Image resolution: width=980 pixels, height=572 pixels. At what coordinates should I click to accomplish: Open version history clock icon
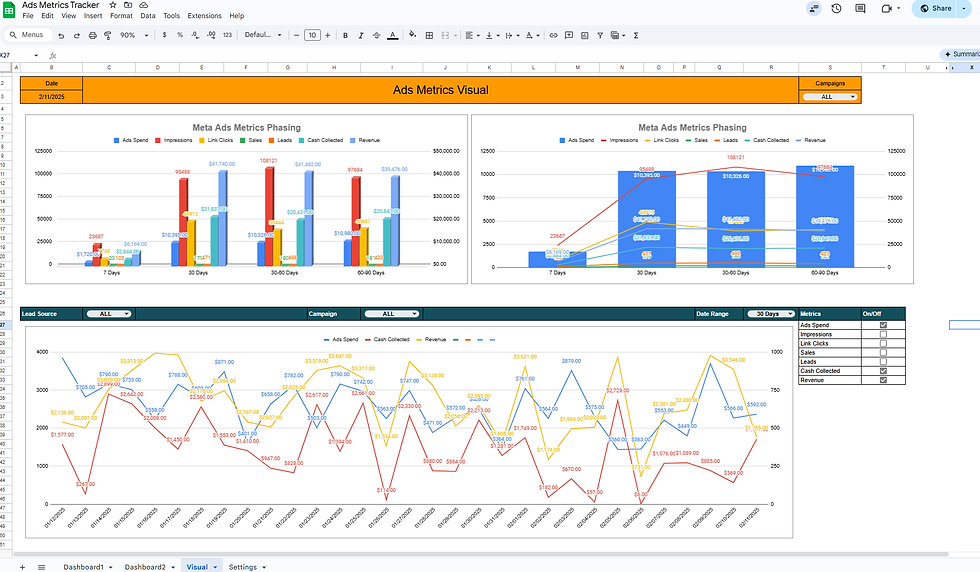pos(836,8)
